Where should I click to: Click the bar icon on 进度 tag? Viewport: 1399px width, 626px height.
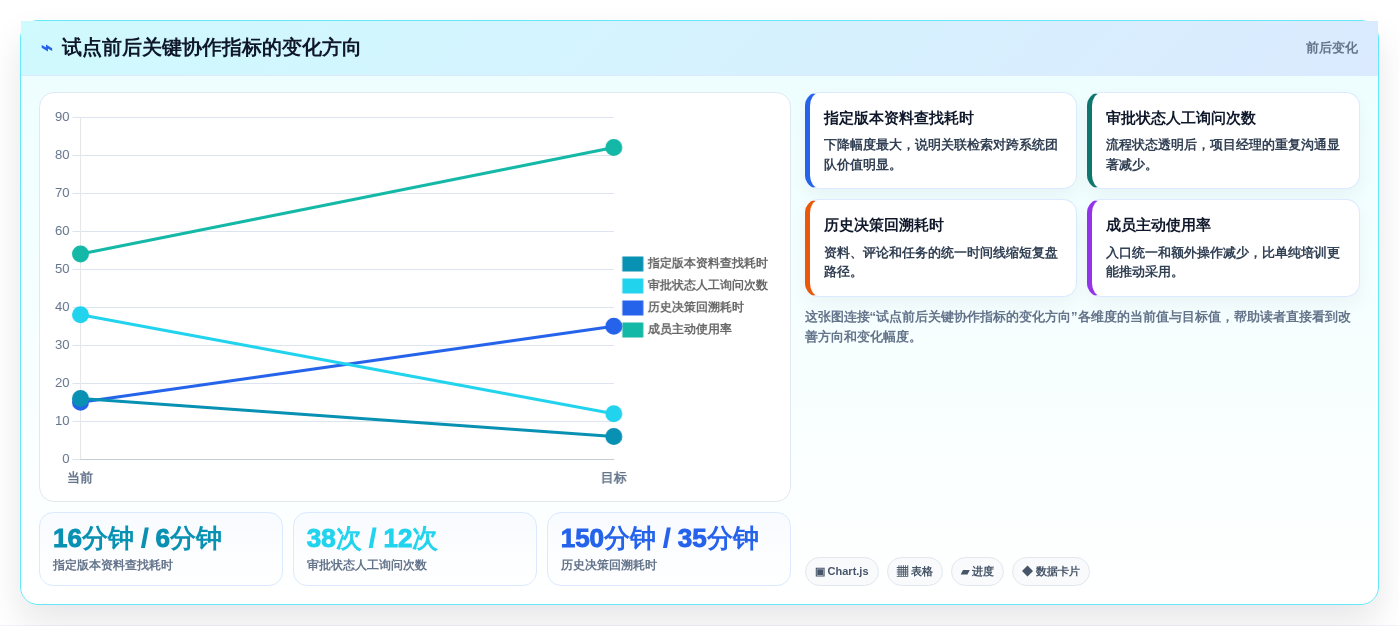(x=965, y=572)
